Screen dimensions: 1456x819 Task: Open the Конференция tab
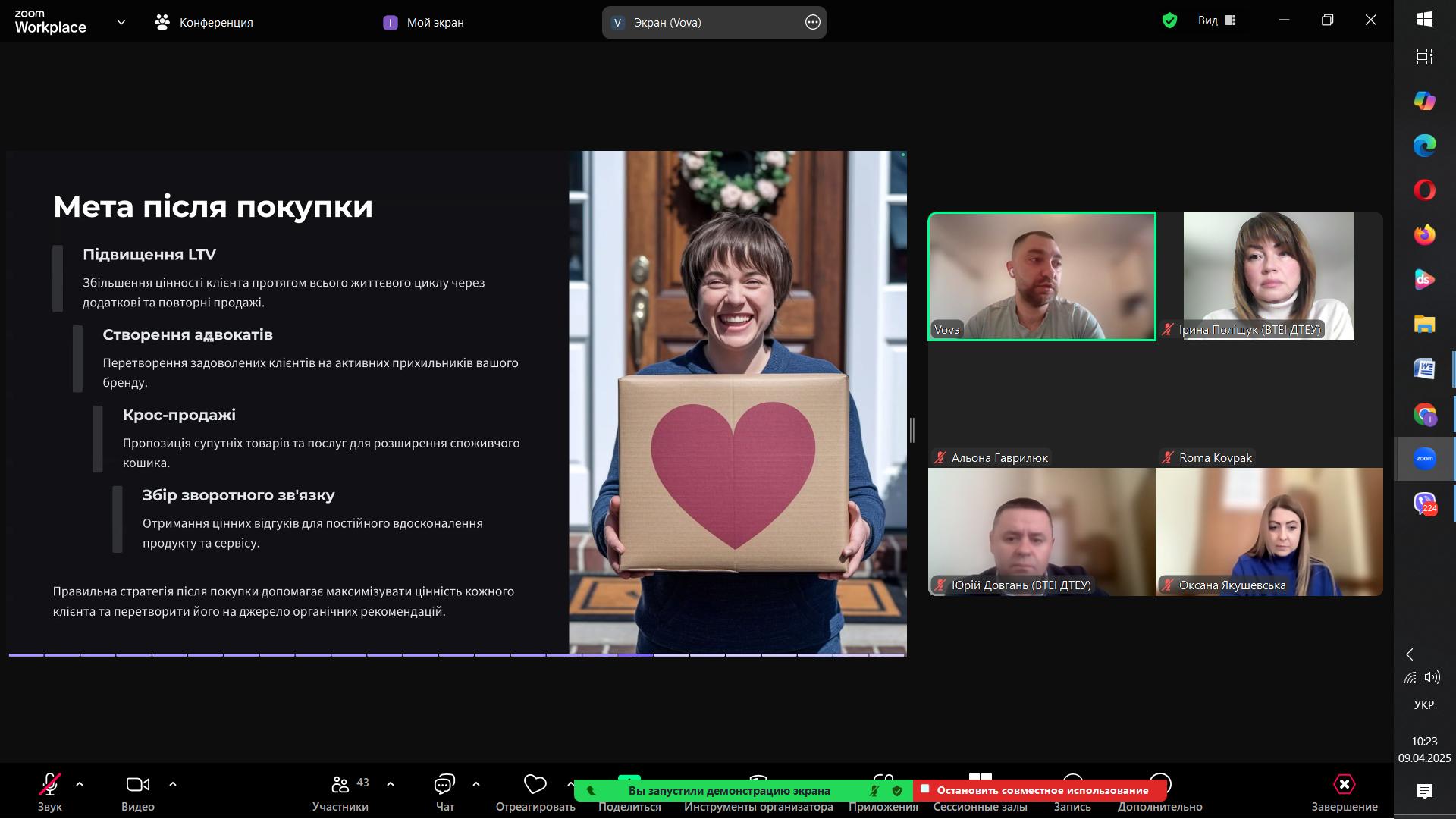[204, 22]
